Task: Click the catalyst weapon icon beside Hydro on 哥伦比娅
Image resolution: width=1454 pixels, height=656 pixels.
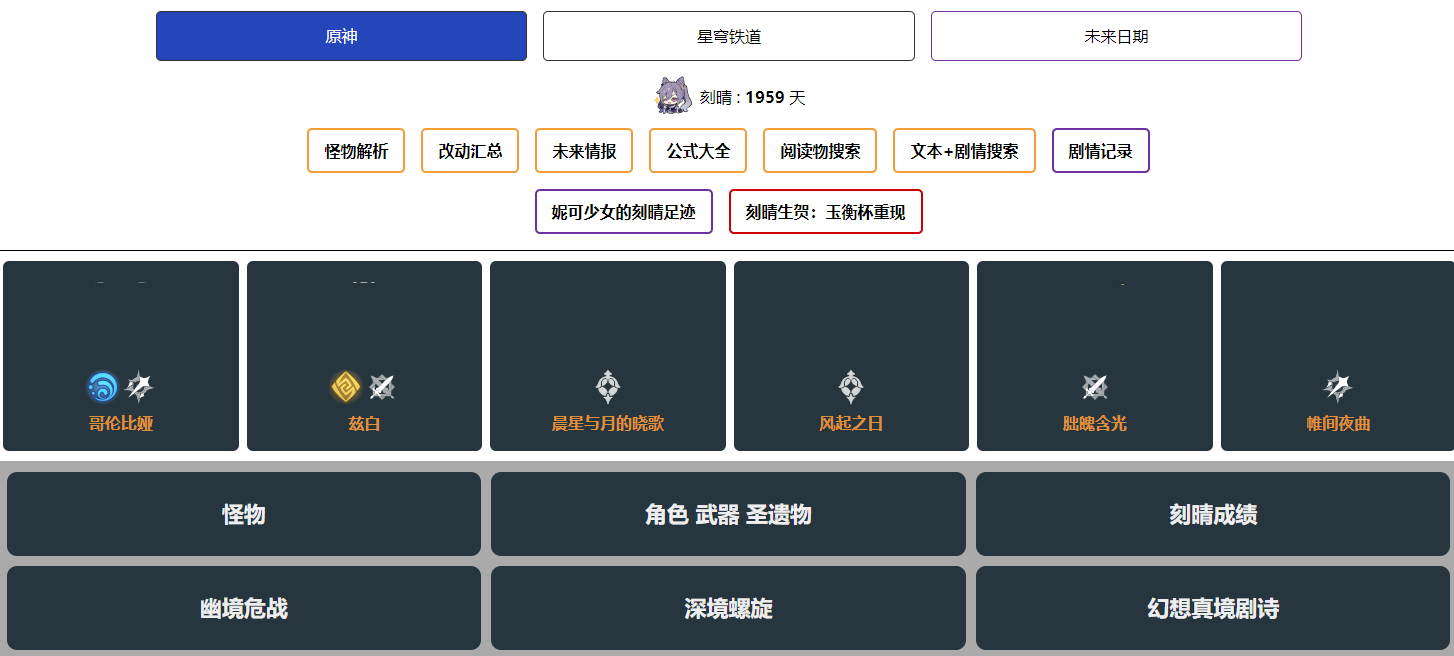Action: (140, 387)
